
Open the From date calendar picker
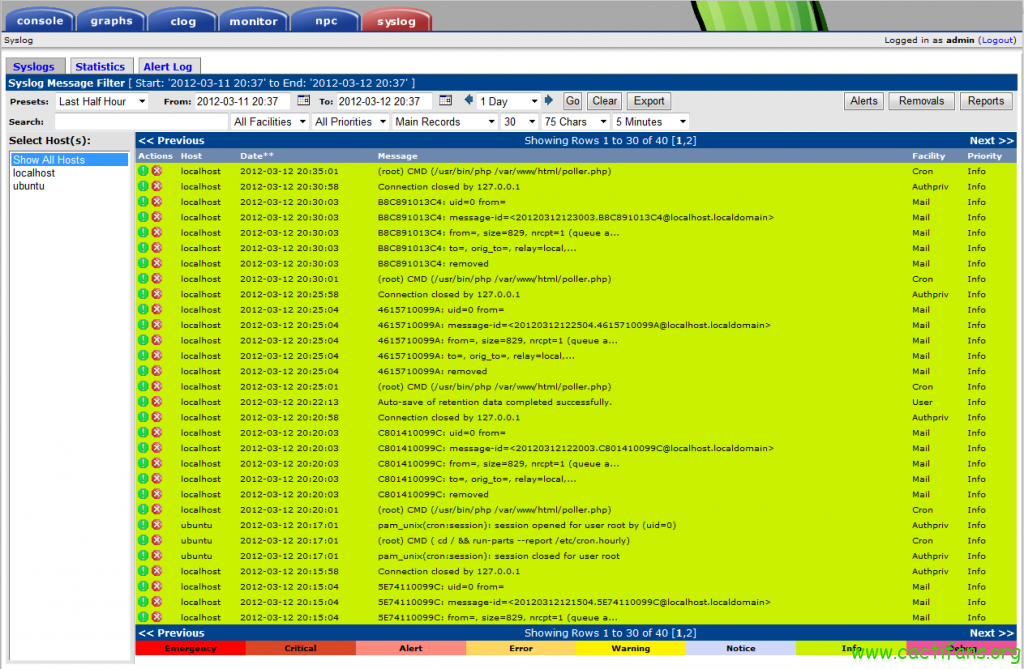click(x=303, y=101)
